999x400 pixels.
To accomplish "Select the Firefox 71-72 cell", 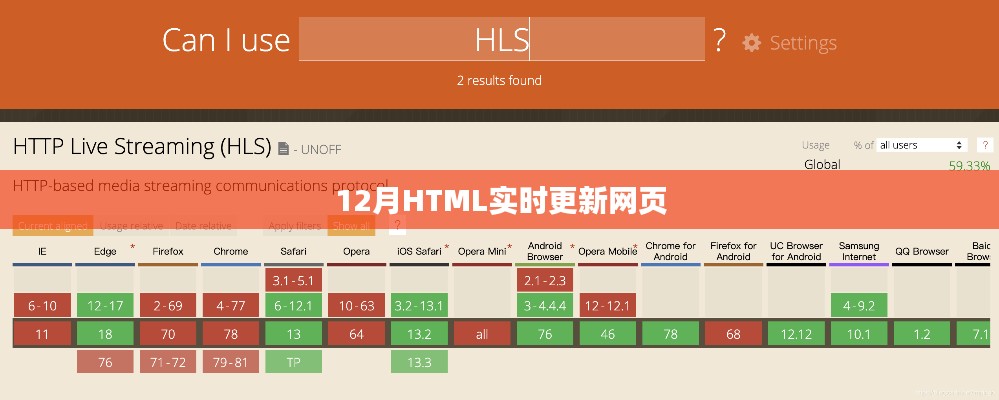I will tap(168, 362).
